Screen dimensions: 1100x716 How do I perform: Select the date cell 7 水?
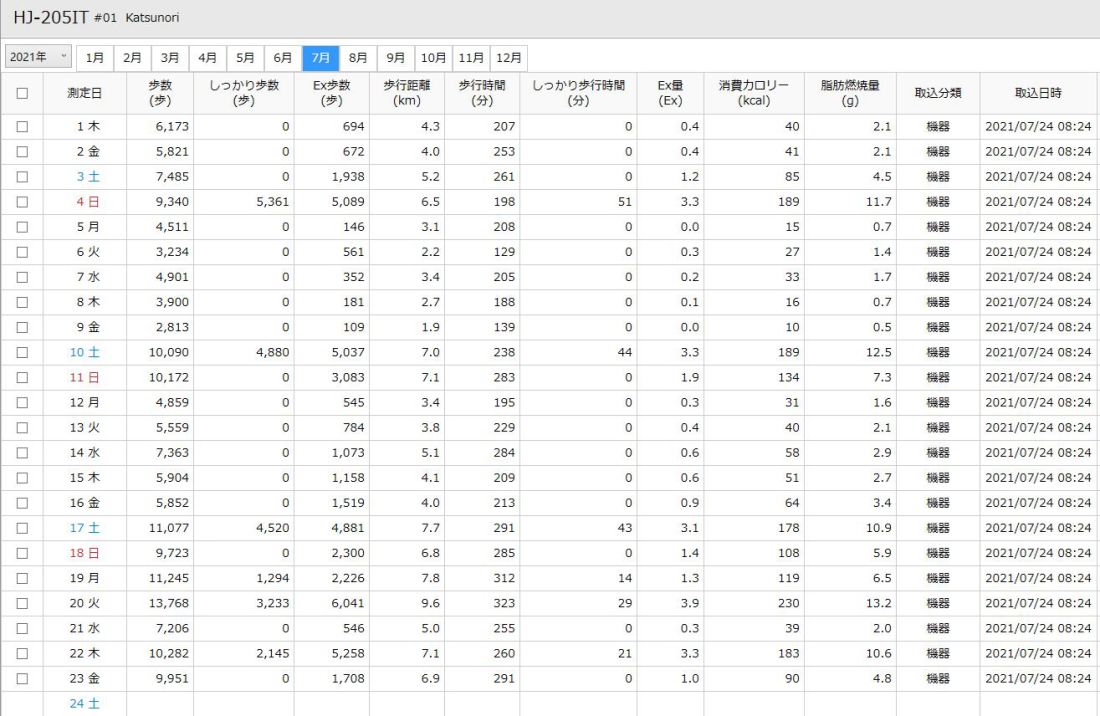(x=88, y=277)
